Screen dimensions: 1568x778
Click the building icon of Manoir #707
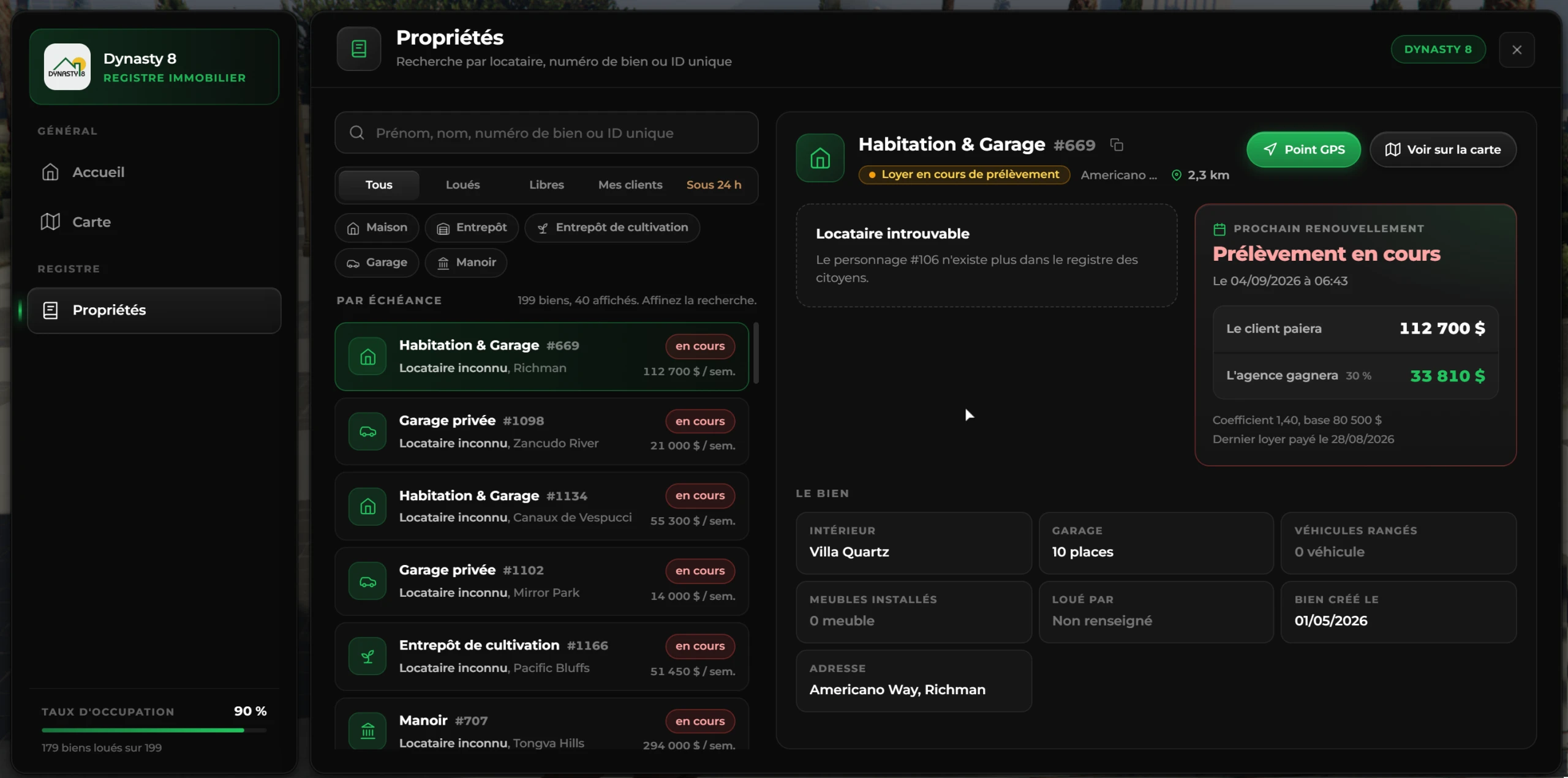coord(367,731)
